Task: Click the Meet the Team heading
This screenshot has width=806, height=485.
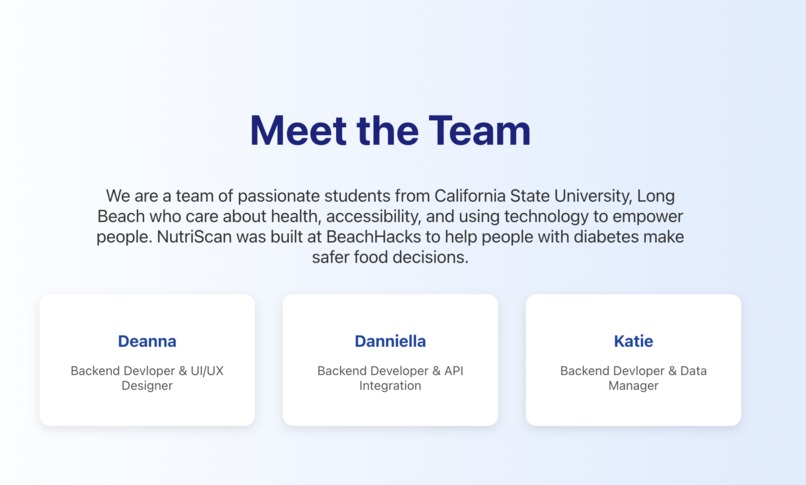Action: tap(390, 130)
